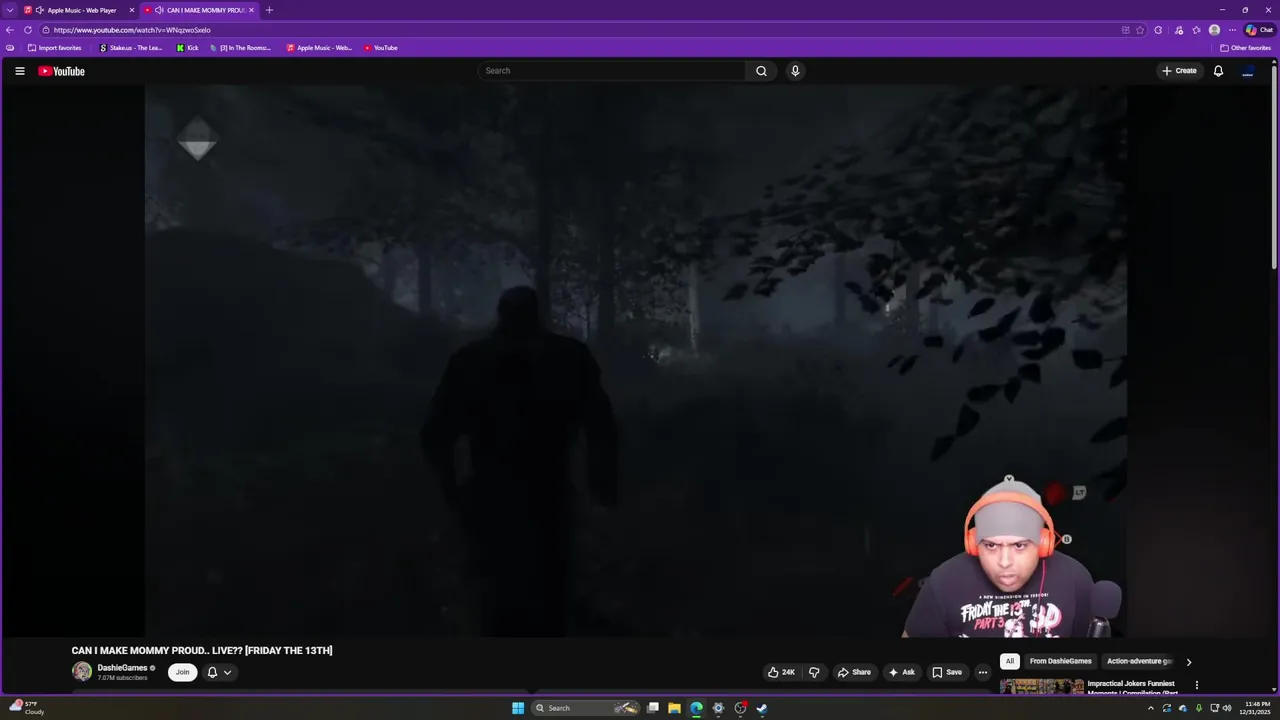Dislike the video with thumbs down

814,672
